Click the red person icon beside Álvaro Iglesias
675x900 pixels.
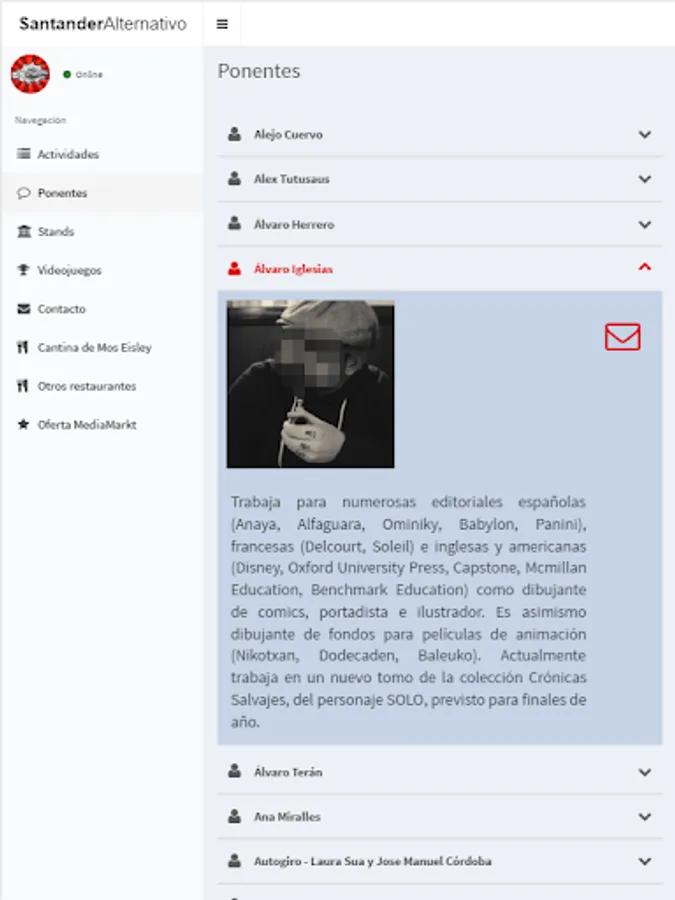click(234, 269)
